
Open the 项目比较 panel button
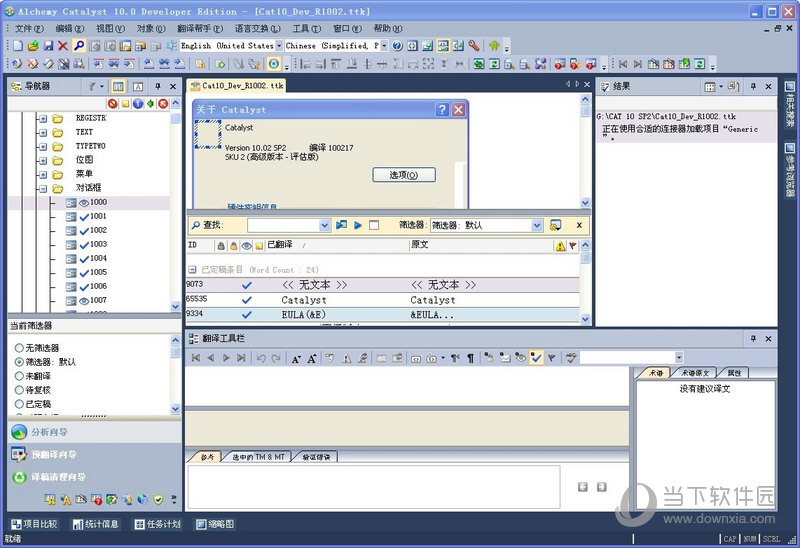(35, 524)
